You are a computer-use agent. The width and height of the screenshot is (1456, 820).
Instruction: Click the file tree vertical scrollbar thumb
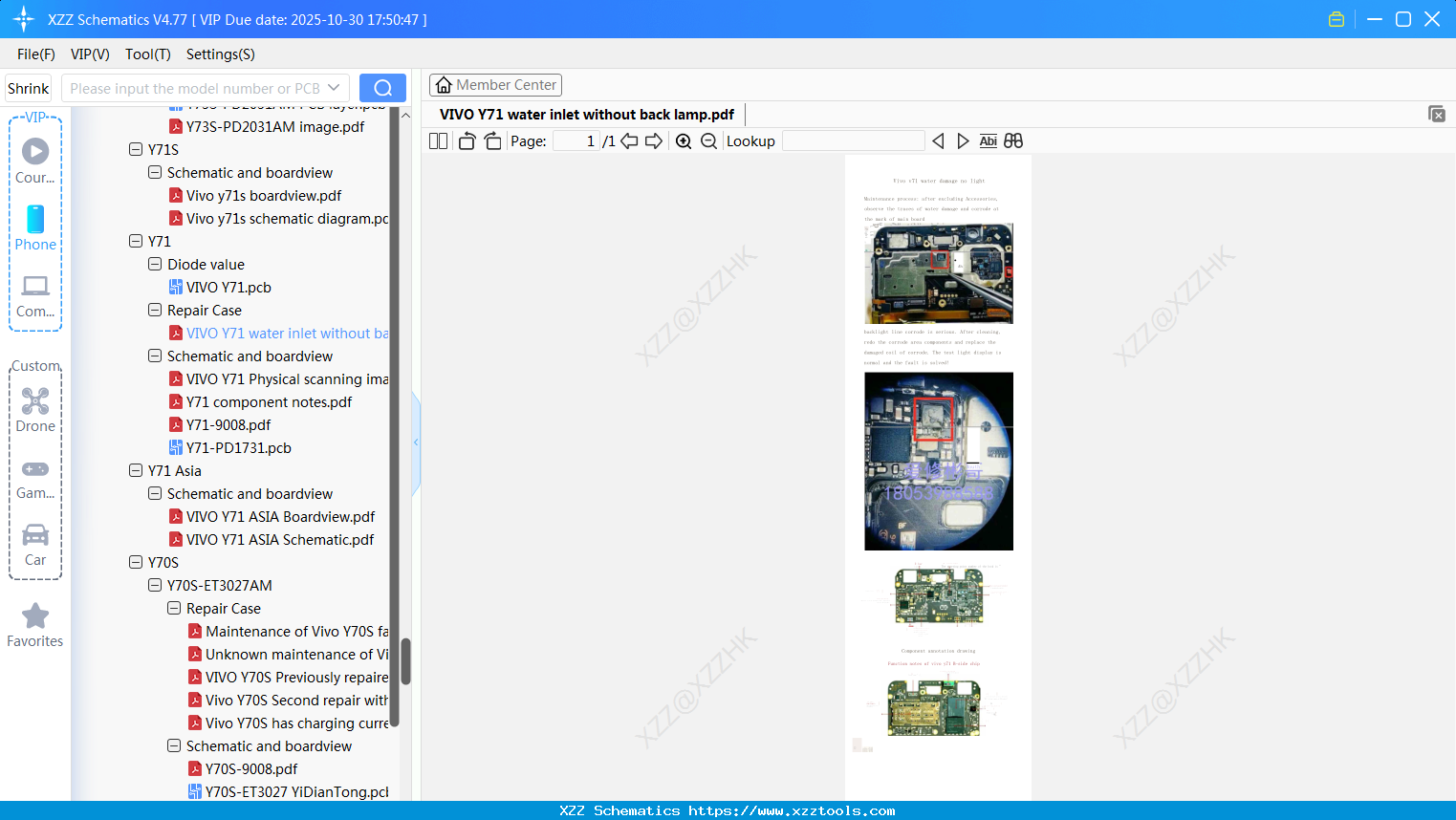coord(405,661)
